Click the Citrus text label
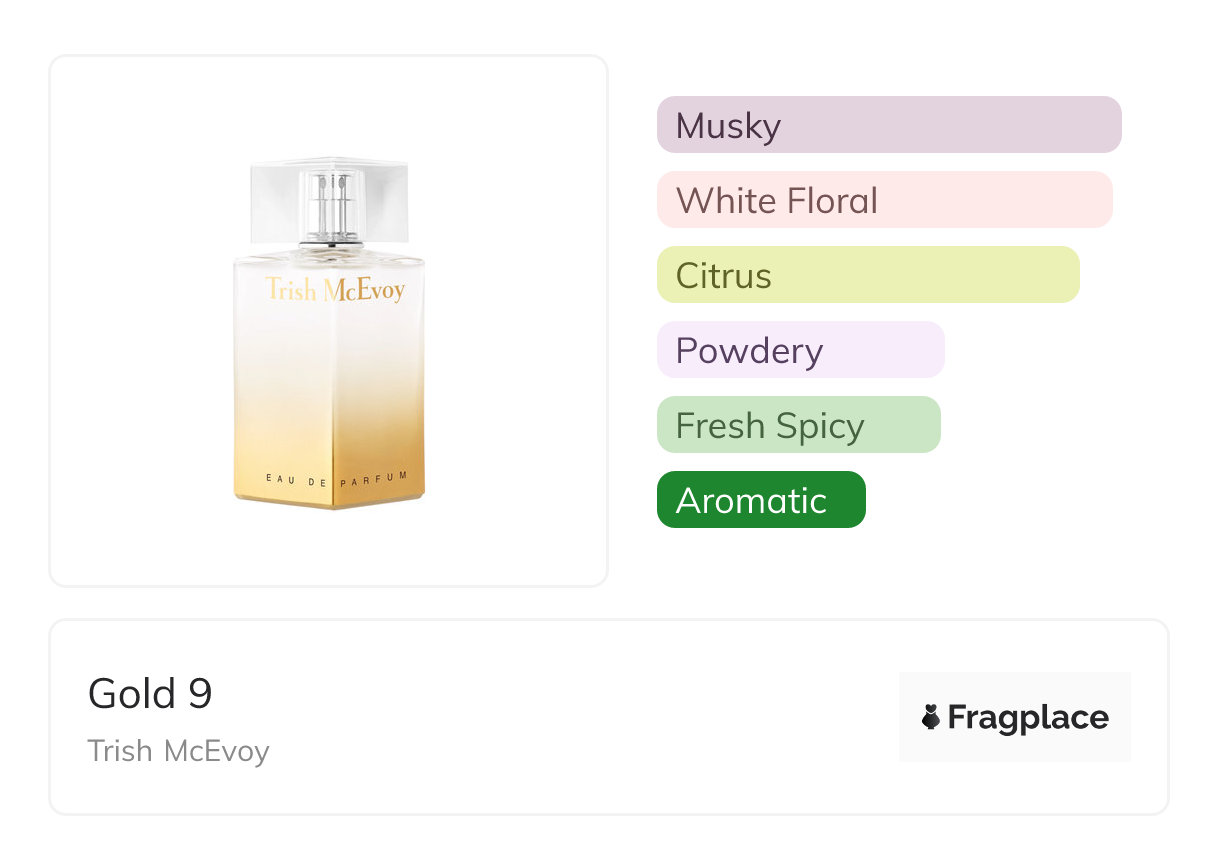The image size is (1218, 864). pyautogui.click(x=724, y=276)
